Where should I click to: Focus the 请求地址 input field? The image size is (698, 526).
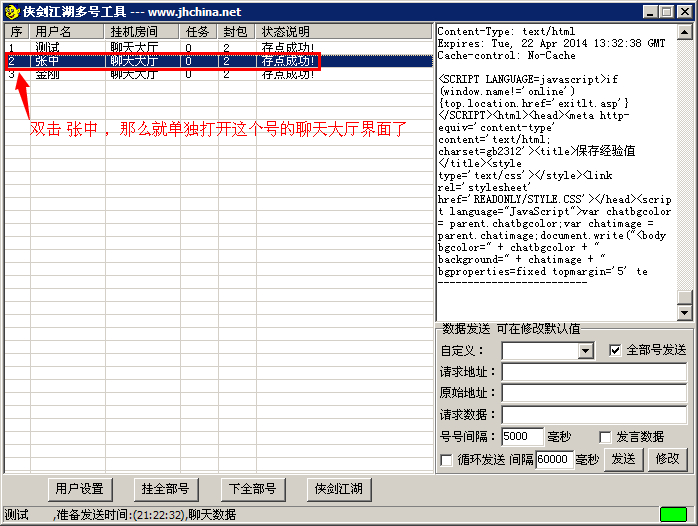[594, 372]
